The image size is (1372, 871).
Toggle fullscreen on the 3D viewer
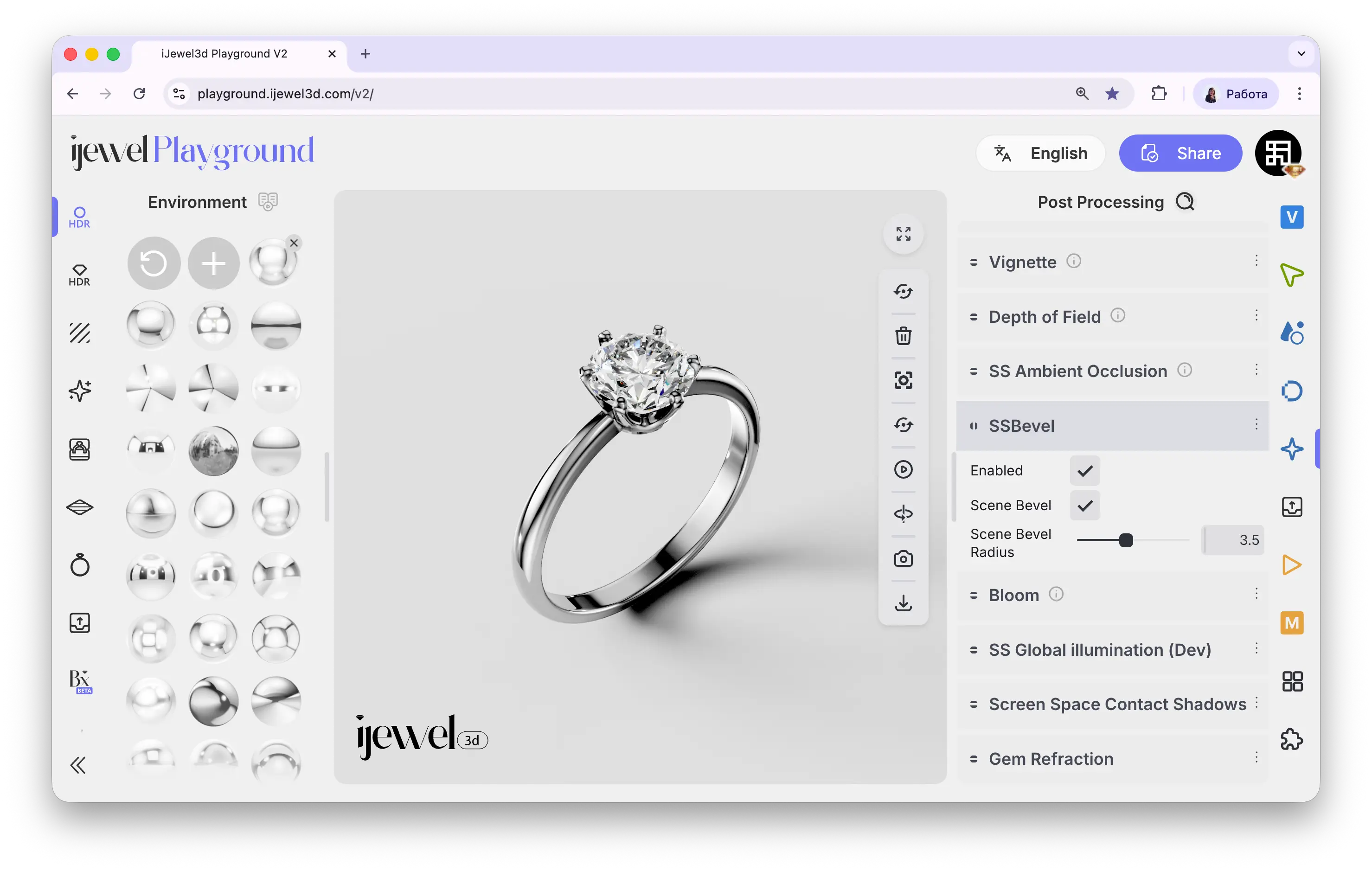coord(903,234)
